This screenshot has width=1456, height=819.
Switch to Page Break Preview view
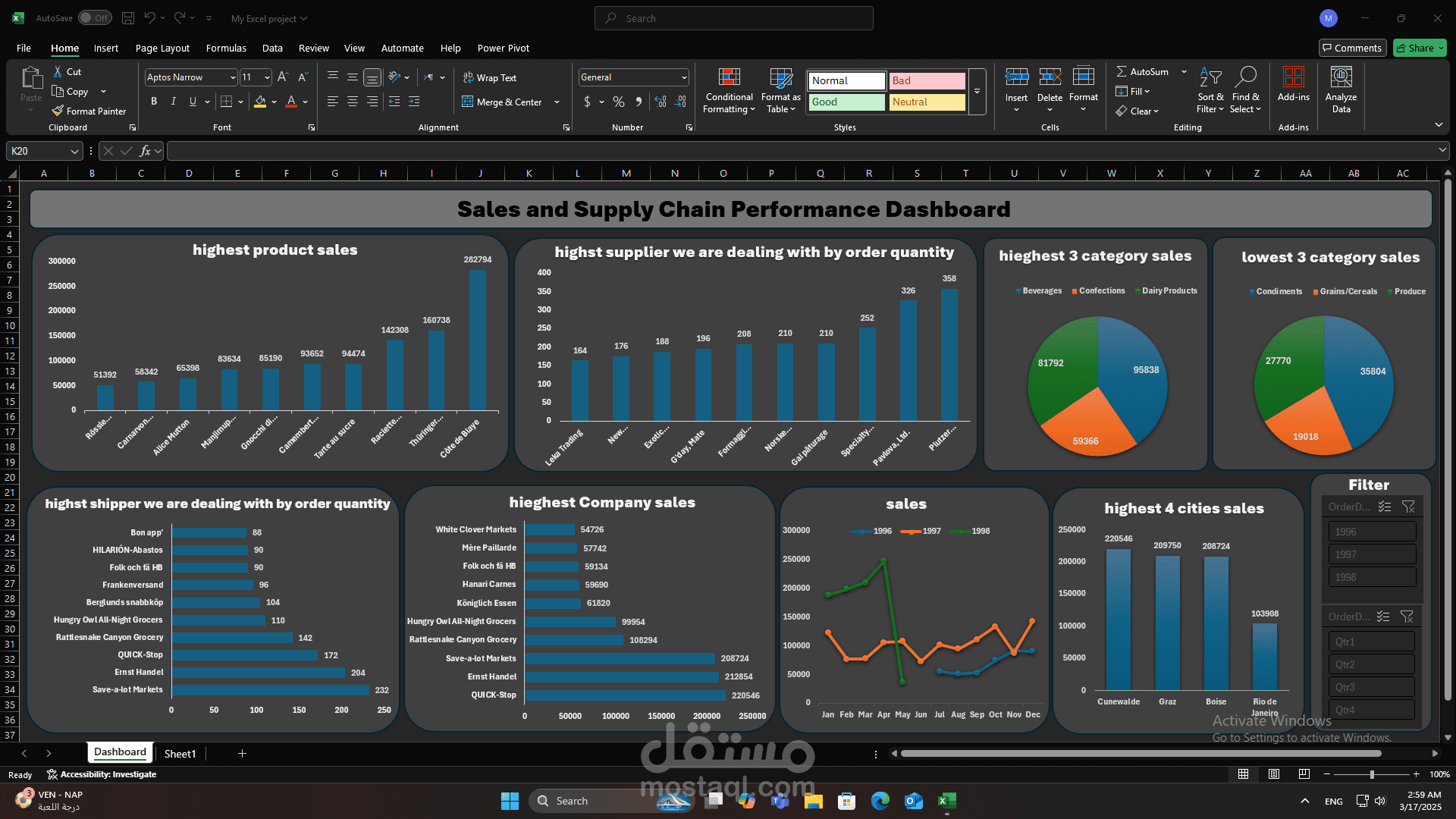click(x=1304, y=774)
